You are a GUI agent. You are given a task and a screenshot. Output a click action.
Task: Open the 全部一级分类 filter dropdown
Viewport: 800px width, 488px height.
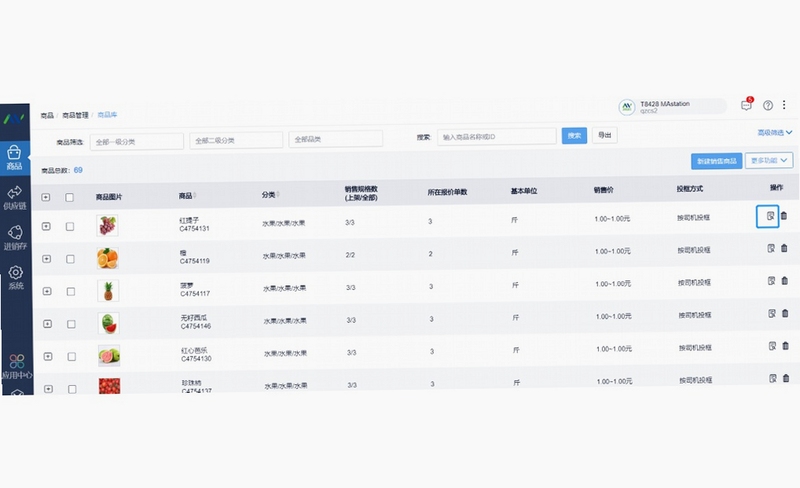(x=137, y=141)
